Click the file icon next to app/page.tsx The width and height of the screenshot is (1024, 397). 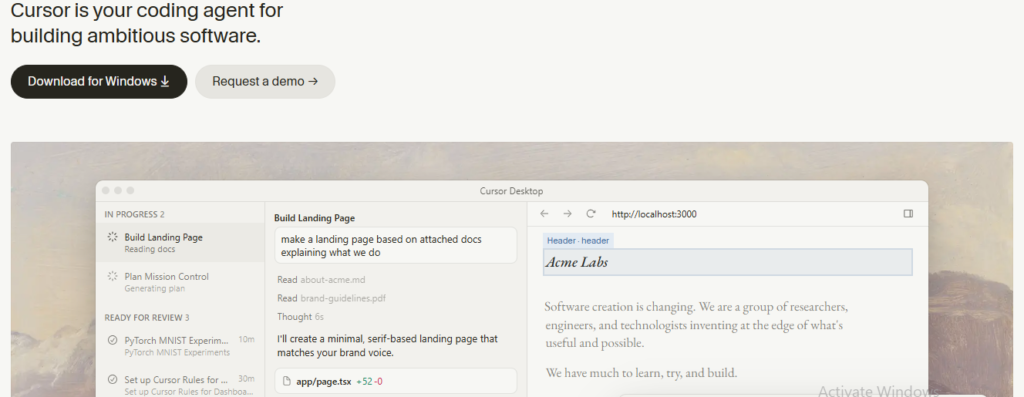pyautogui.click(x=287, y=381)
